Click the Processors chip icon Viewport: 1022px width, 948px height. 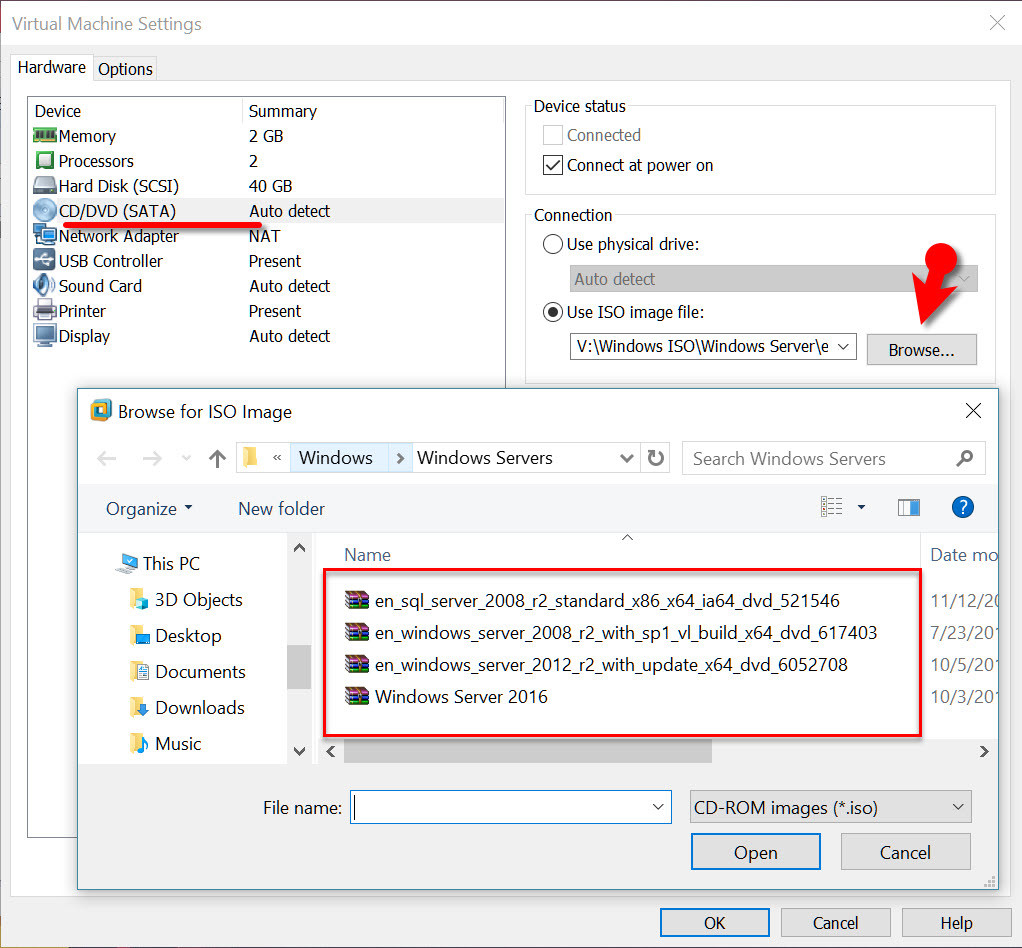pos(44,160)
